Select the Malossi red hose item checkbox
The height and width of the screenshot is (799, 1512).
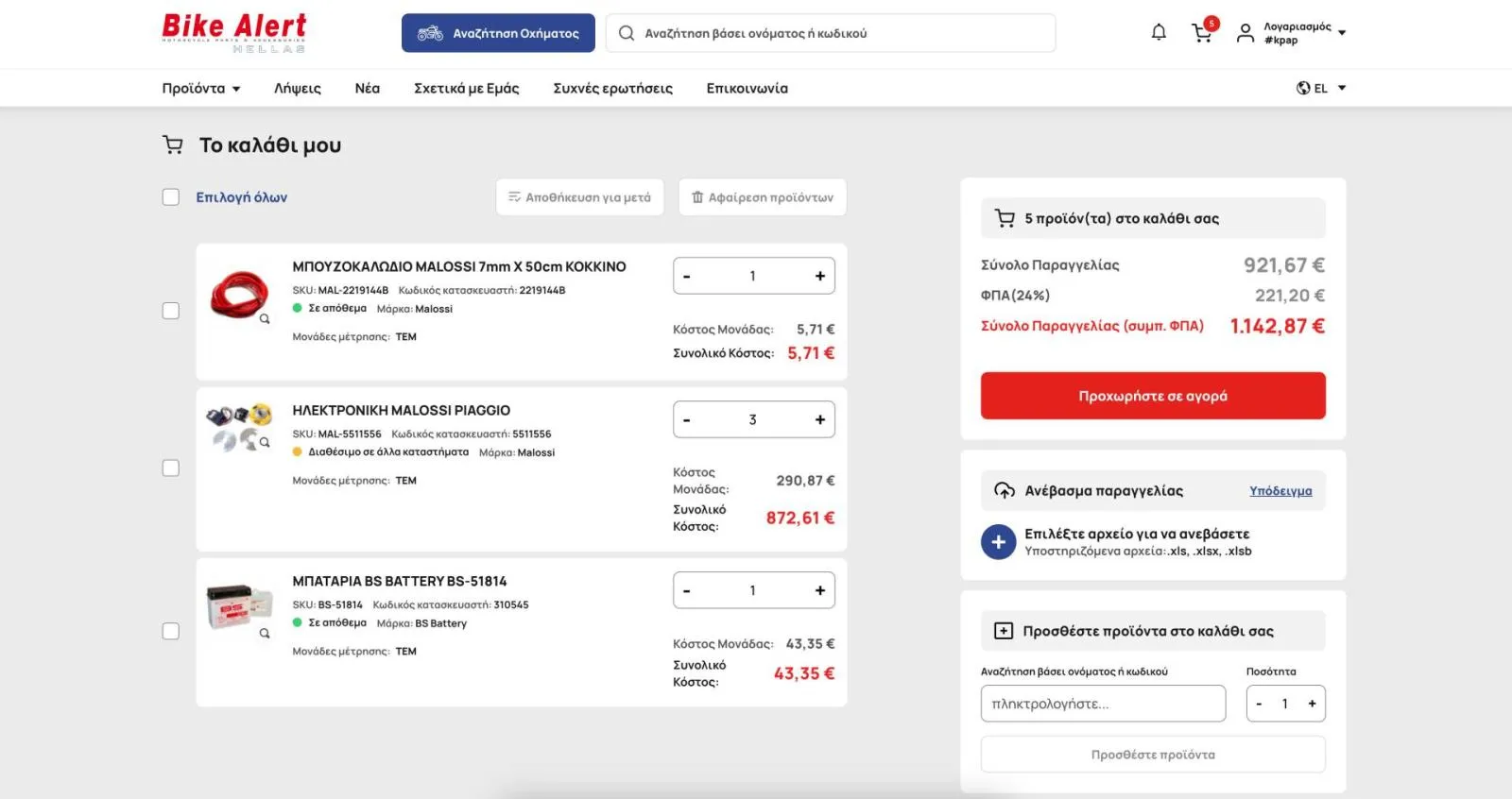[x=171, y=311]
